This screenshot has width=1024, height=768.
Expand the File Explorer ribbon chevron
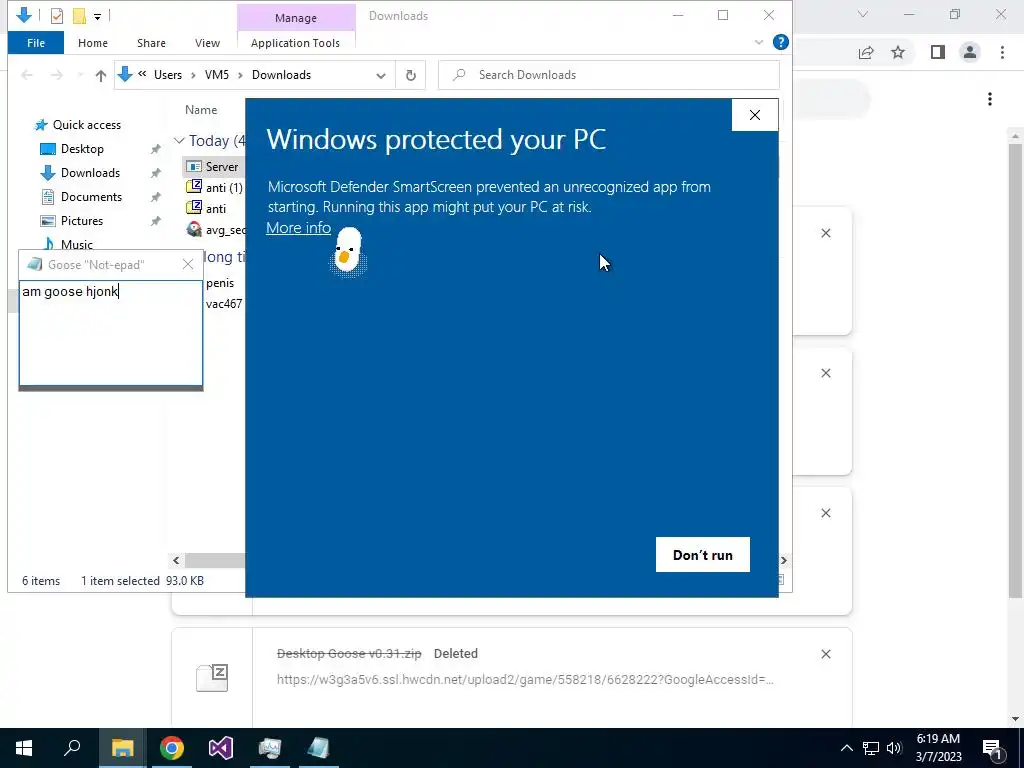pos(759,42)
